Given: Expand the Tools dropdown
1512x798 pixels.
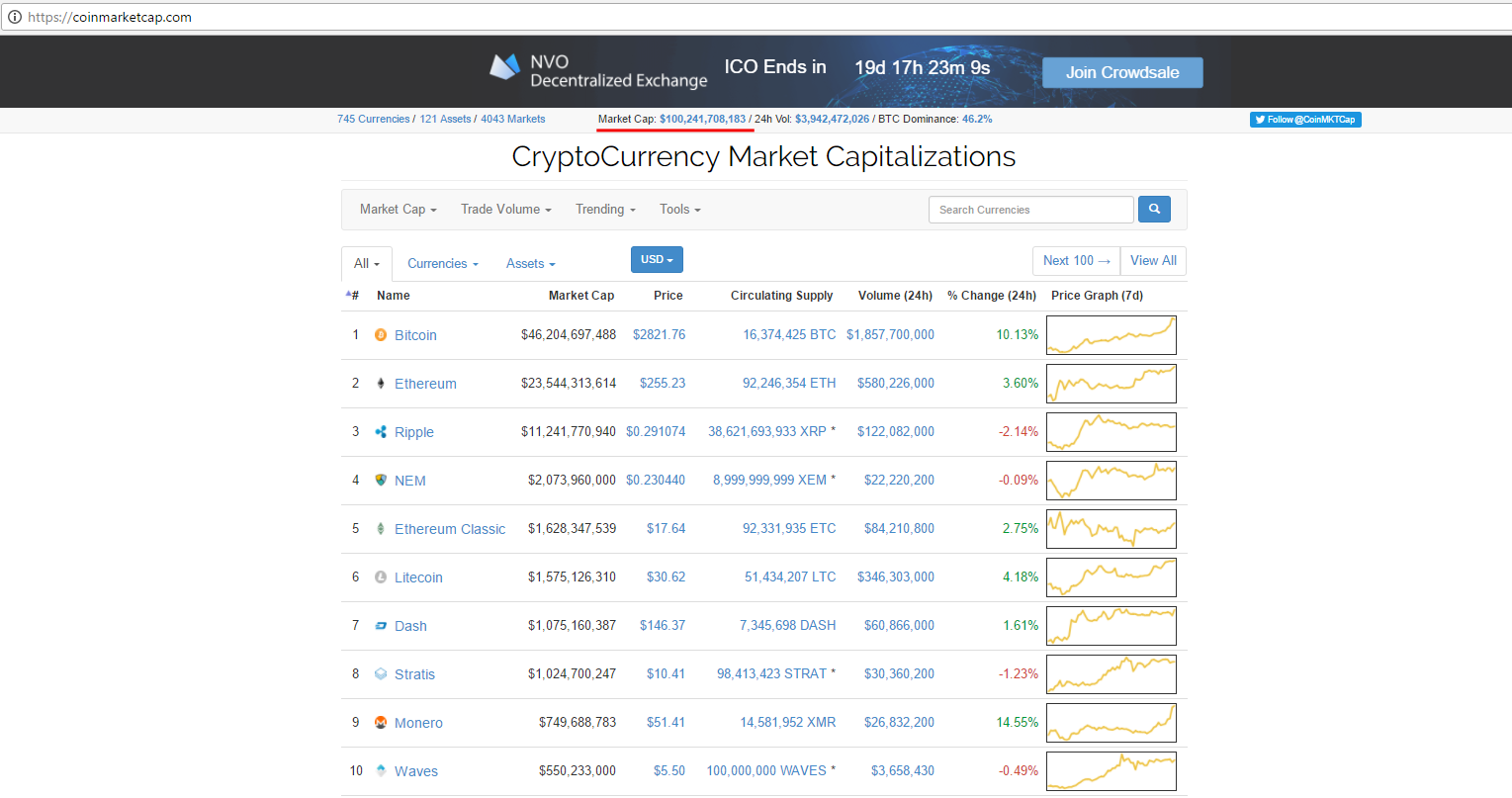Looking at the screenshot, I should tap(680, 210).
